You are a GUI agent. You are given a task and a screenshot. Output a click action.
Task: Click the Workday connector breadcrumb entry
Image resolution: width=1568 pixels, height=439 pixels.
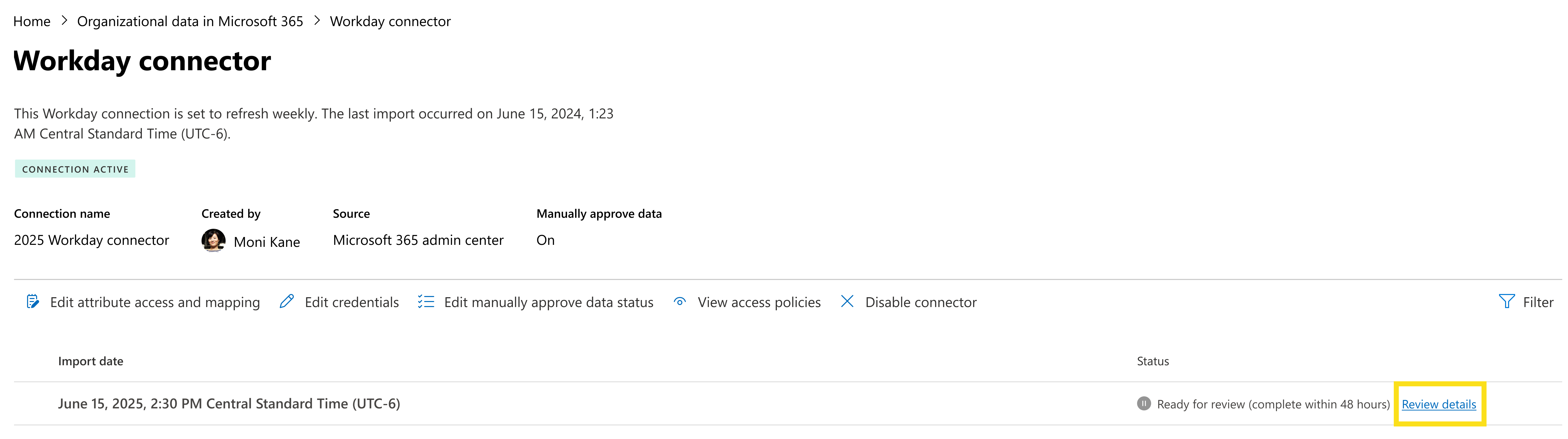click(x=390, y=21)
